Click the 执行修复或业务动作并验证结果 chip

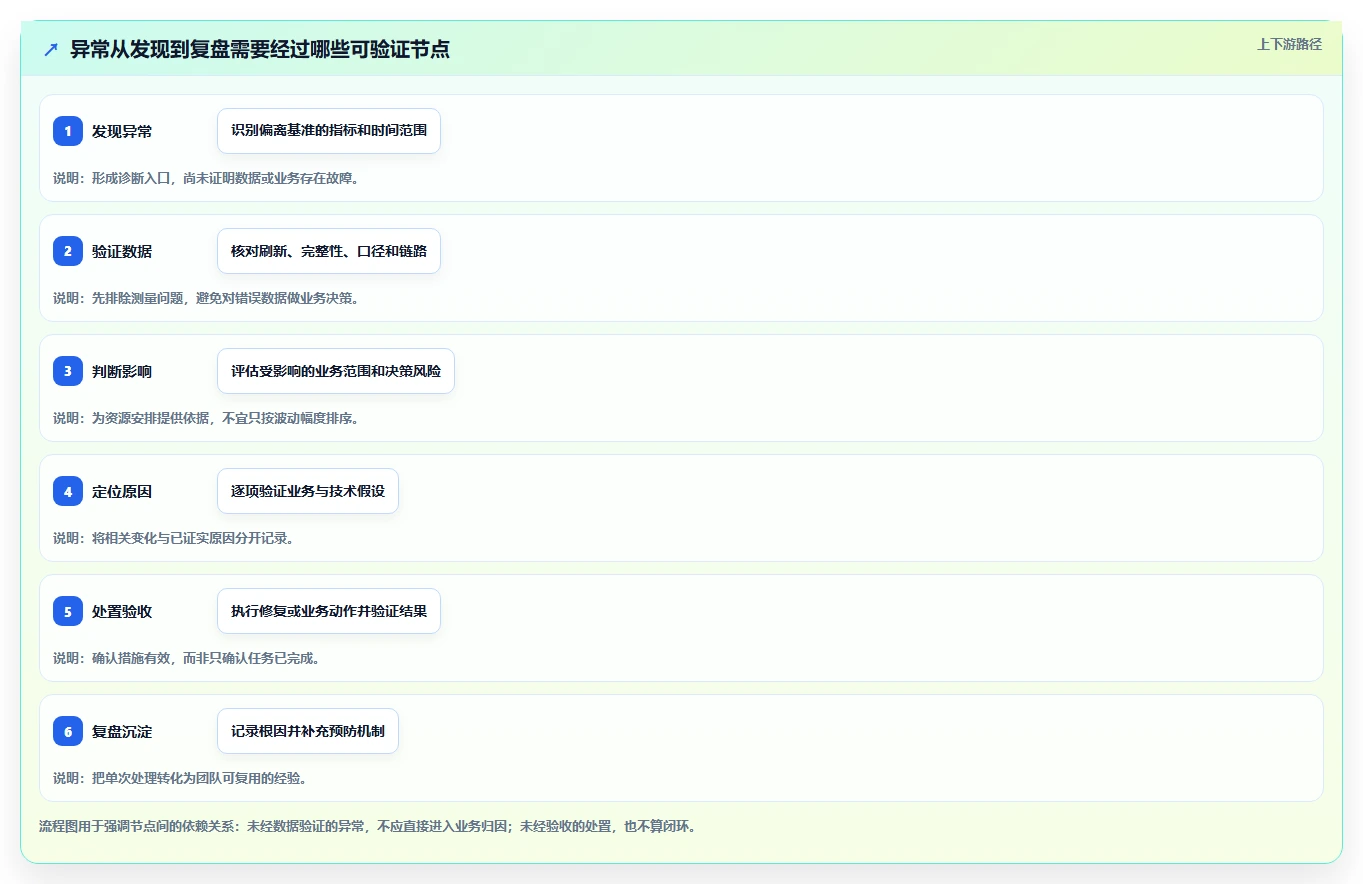(329, 611)
